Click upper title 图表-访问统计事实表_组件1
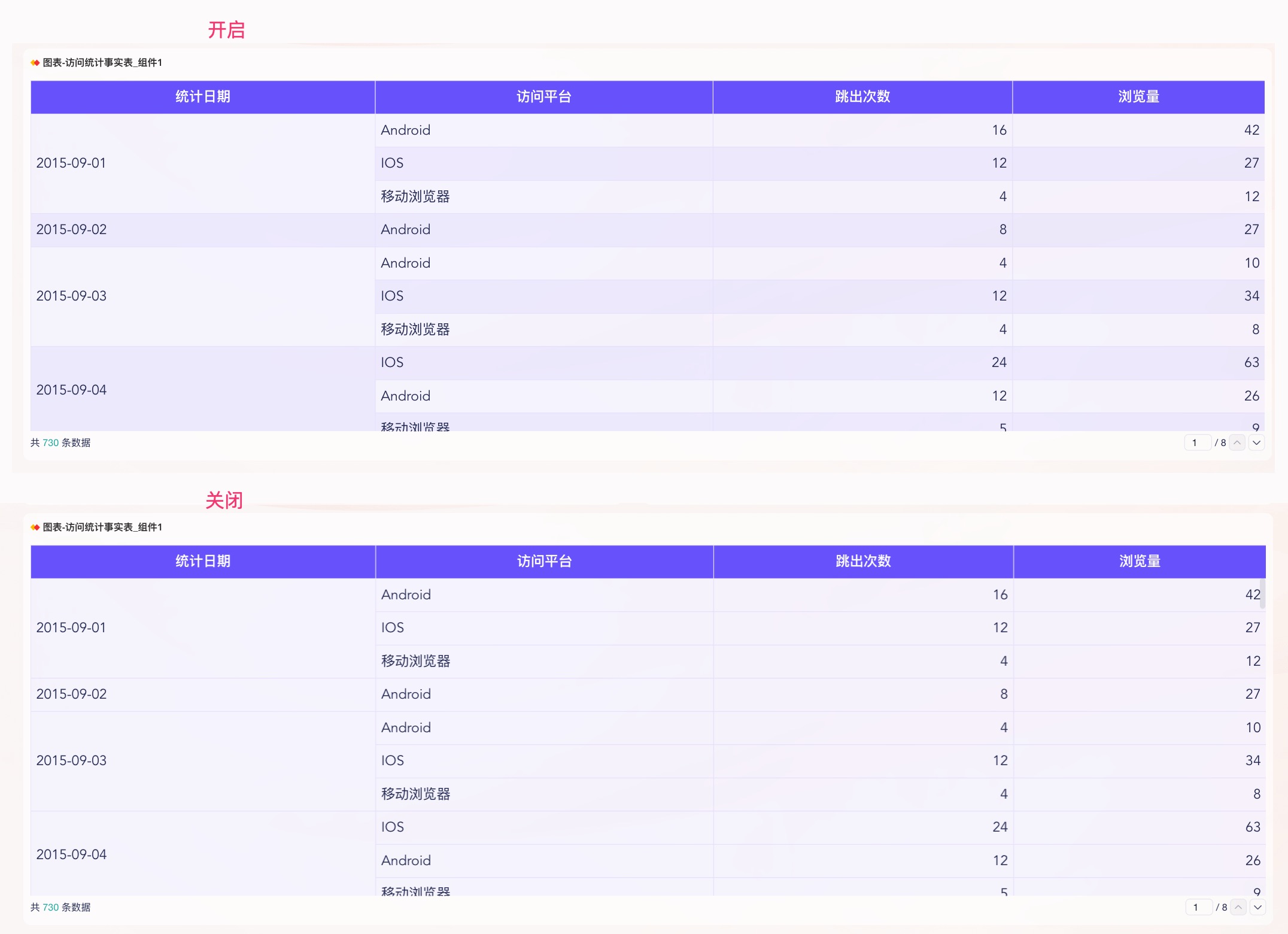Screen dimensions: 1288x934 [x=102, y=63]
